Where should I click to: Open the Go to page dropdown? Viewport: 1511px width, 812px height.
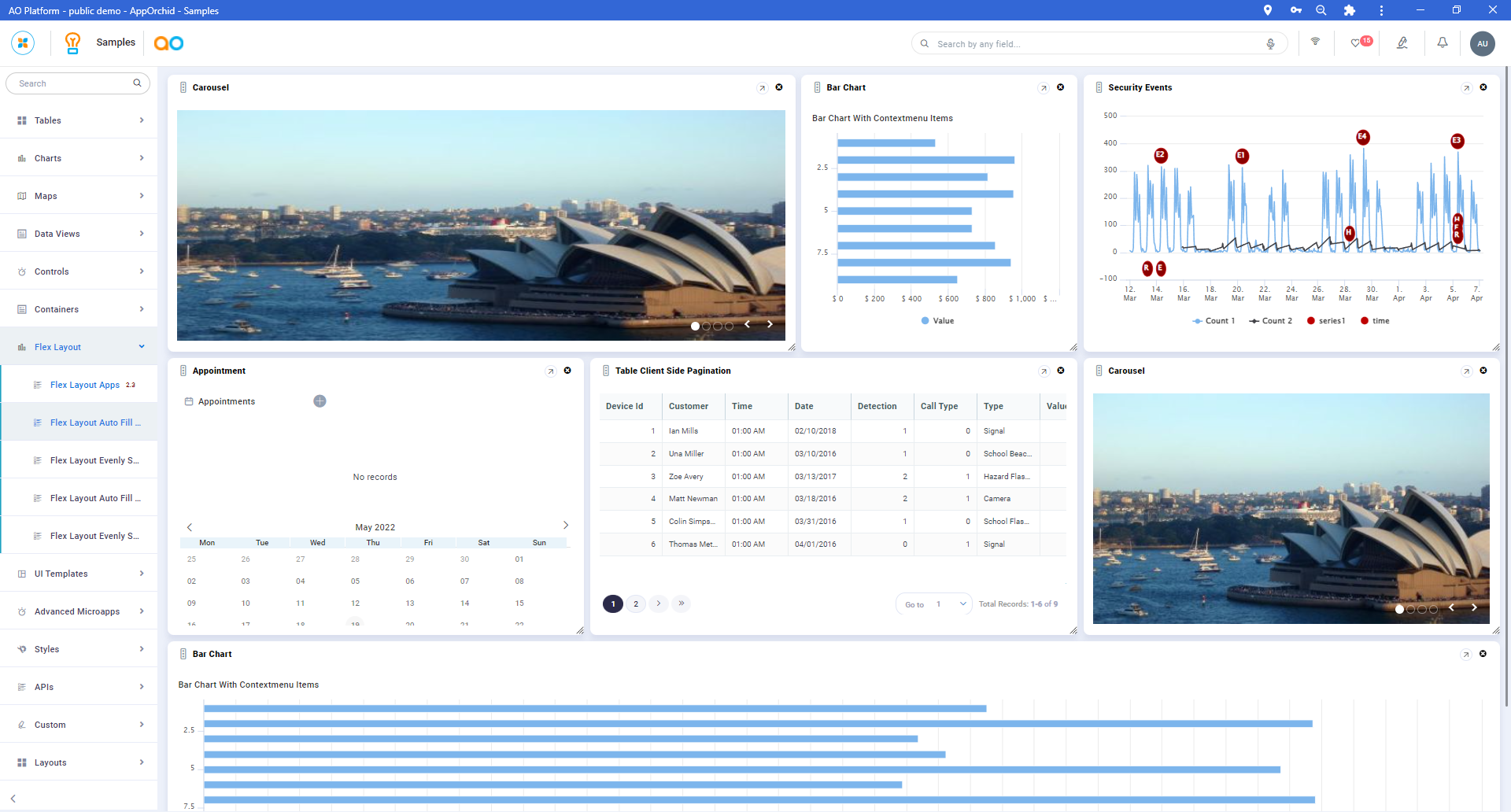pos(963,604)
